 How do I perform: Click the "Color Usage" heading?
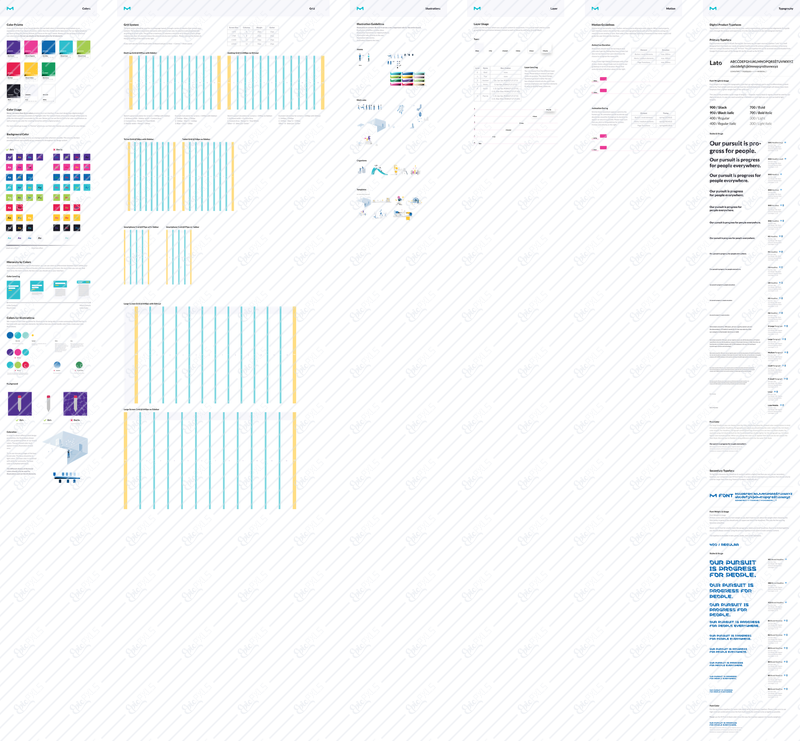pos(14,110)
